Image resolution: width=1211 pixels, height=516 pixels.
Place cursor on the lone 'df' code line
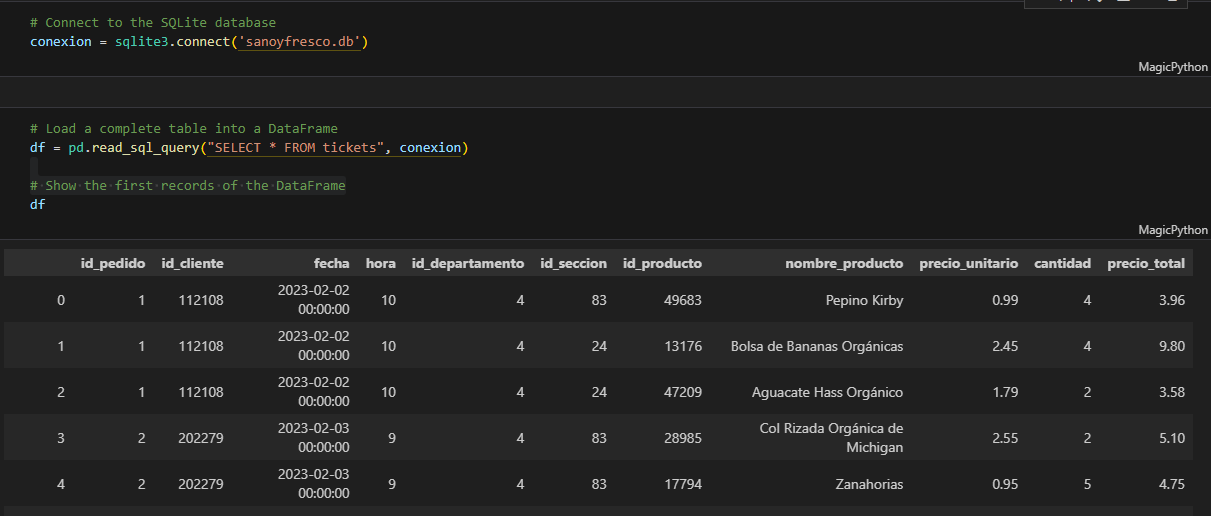point(38,205)
